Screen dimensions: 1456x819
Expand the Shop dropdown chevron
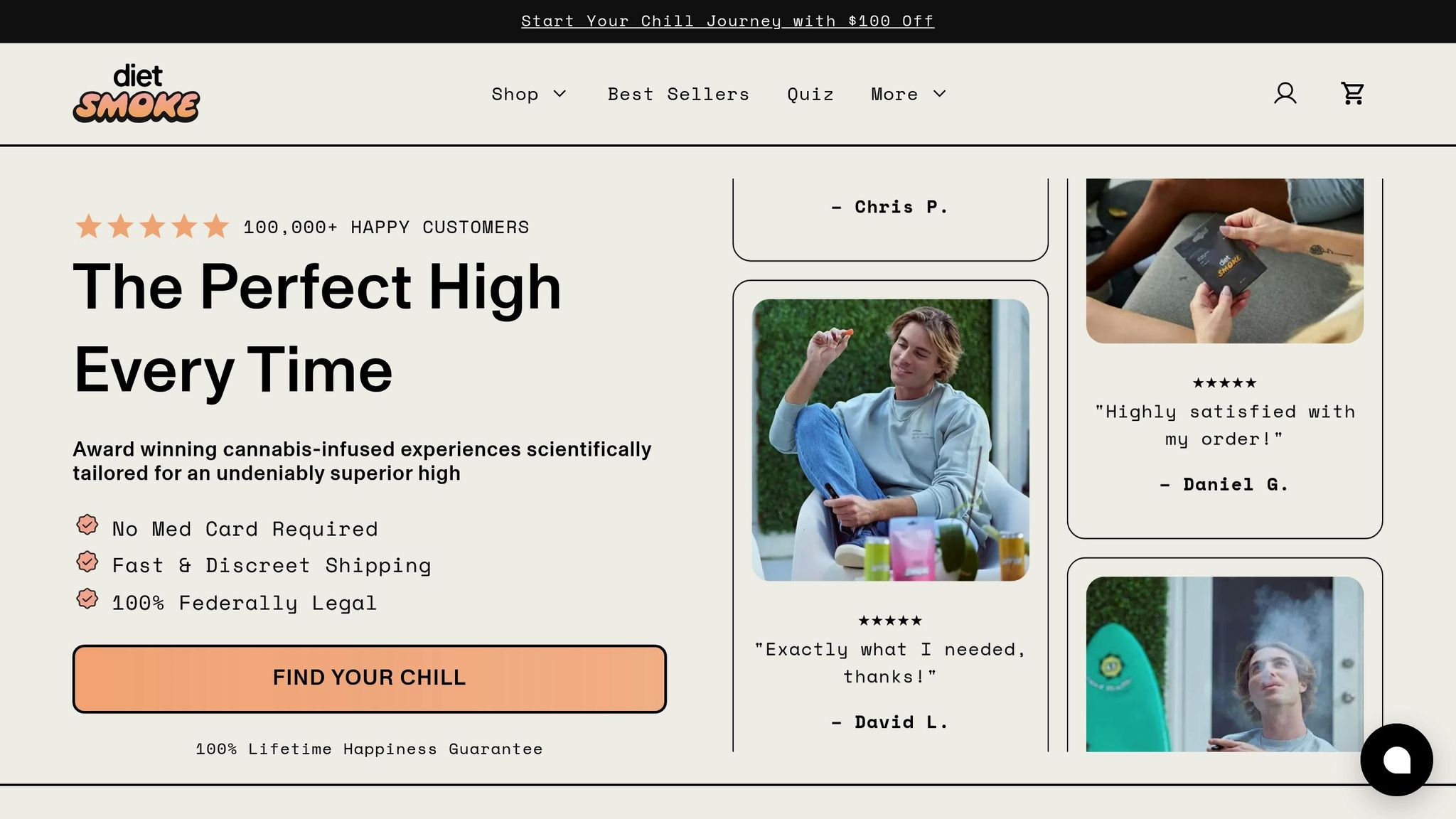click(x=560, y=94)
